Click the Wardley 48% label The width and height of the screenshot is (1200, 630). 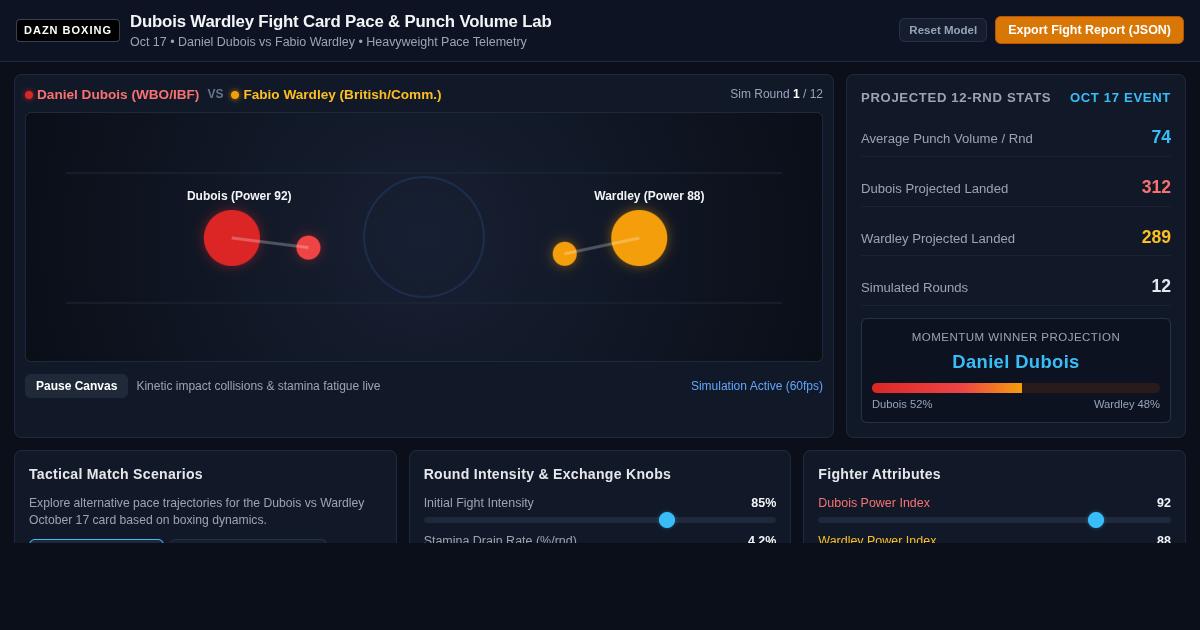pos(1127,404)
